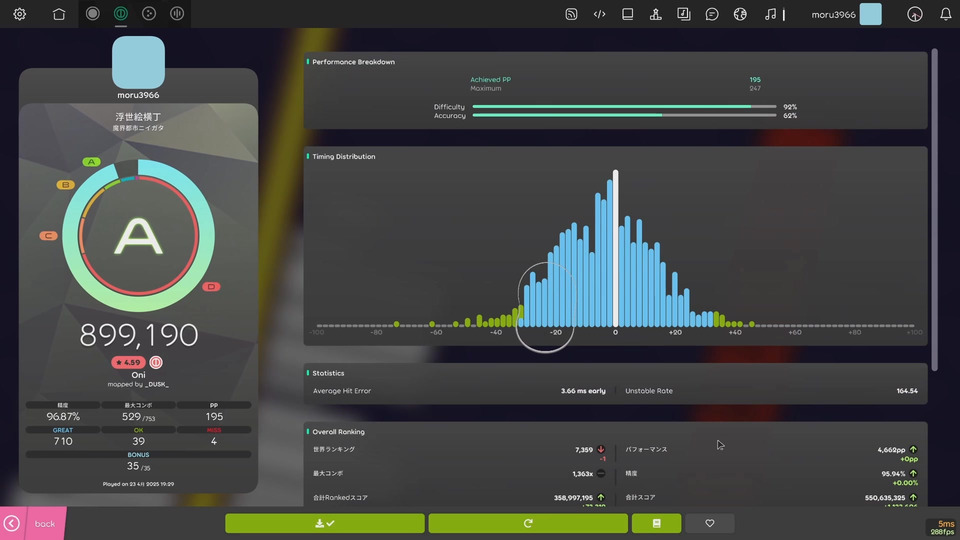
Task: Select the taiko ruleset icon
Action: 121,13
